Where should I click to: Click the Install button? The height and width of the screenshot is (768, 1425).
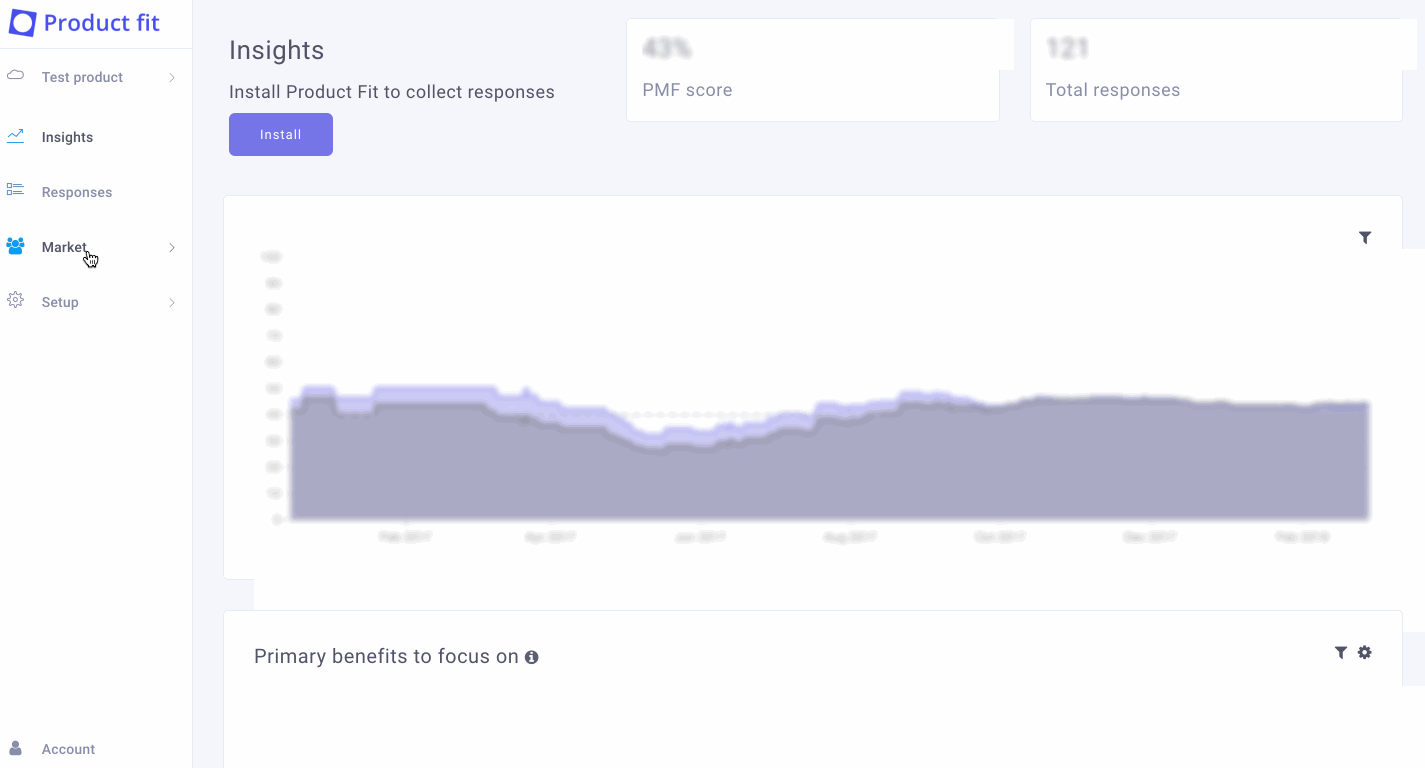pos(281,135)
